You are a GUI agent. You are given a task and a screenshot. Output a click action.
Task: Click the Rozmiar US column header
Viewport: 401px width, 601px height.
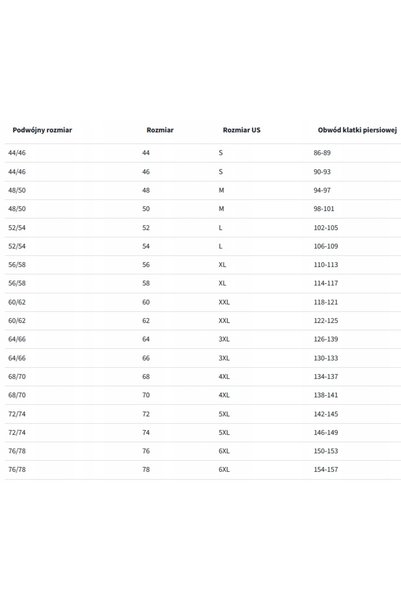tap(242, 130)
